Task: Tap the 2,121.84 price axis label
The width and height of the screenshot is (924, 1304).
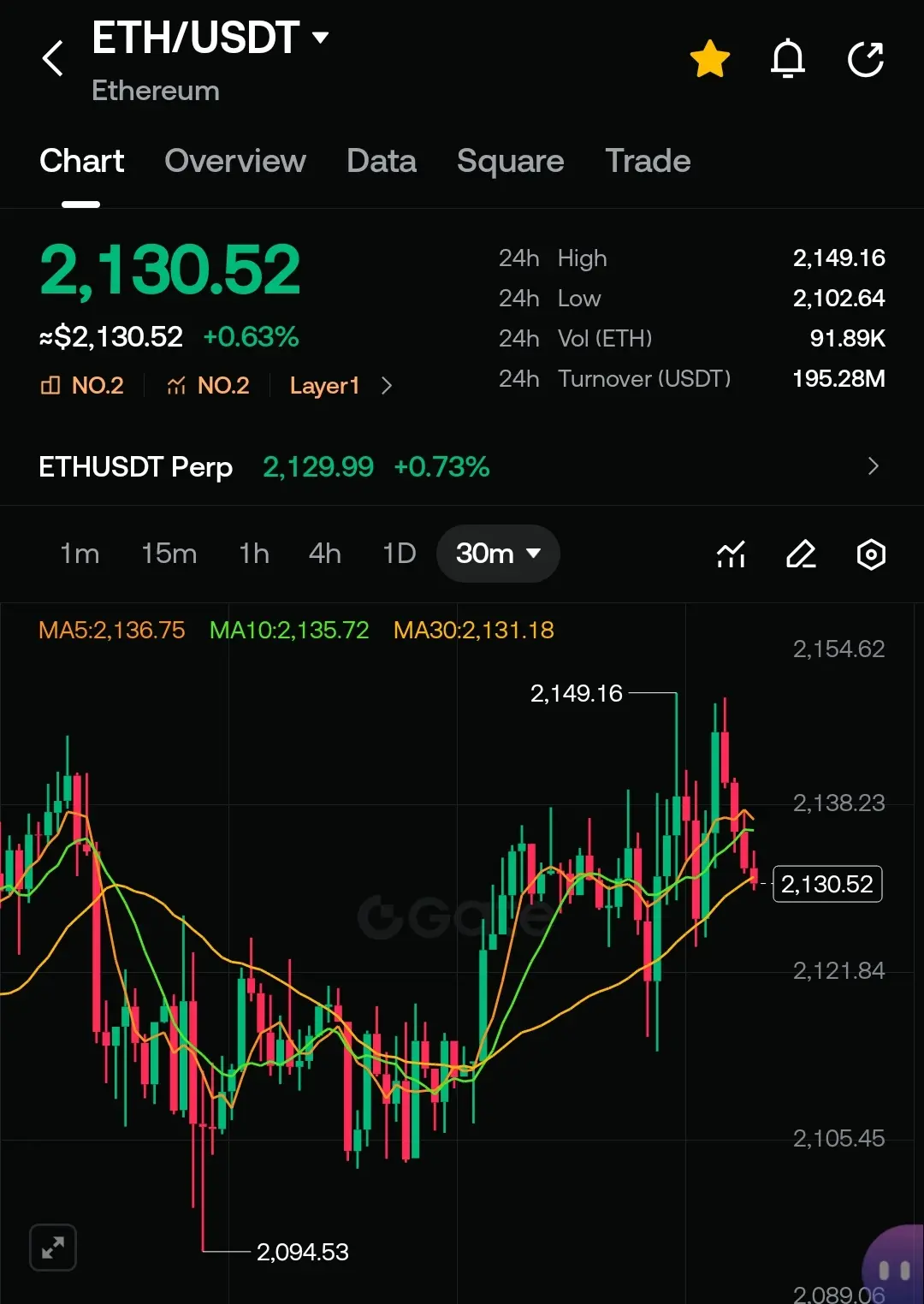Action: click(838, 970)
